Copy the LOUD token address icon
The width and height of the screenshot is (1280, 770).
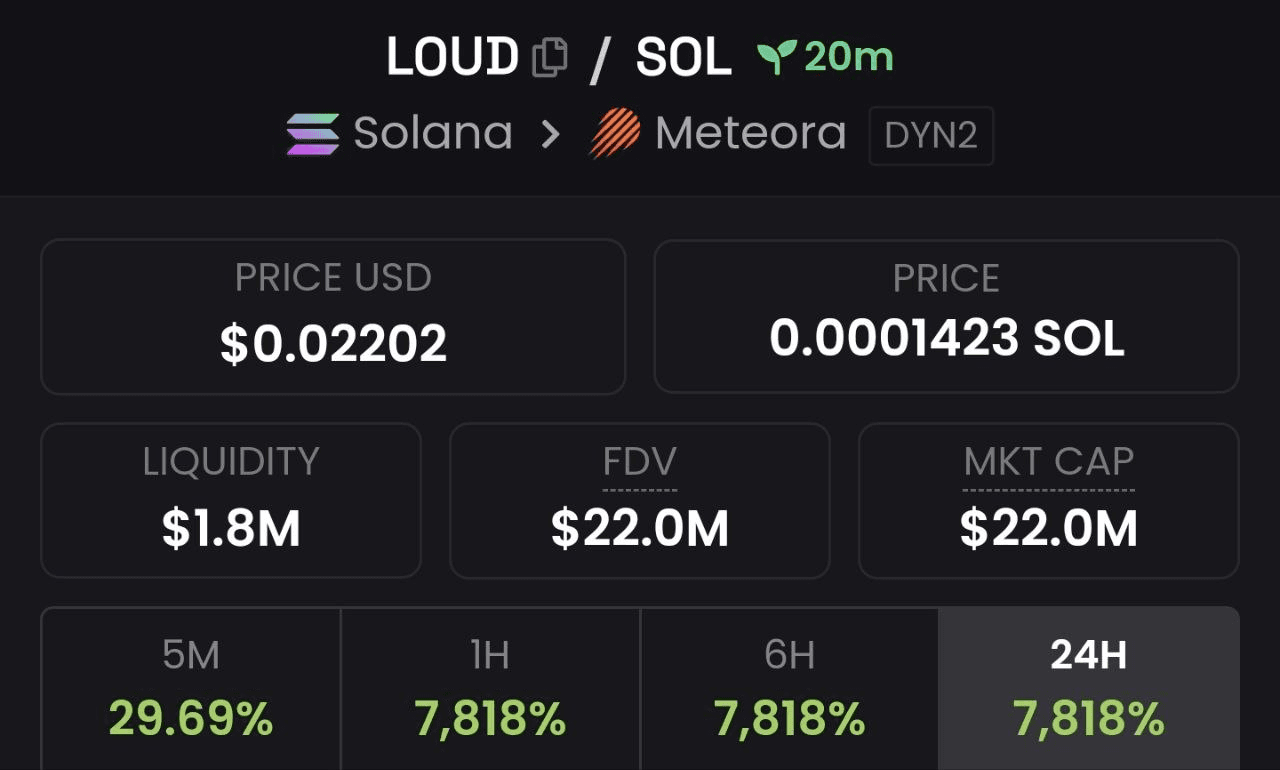(x=550, y=57)
